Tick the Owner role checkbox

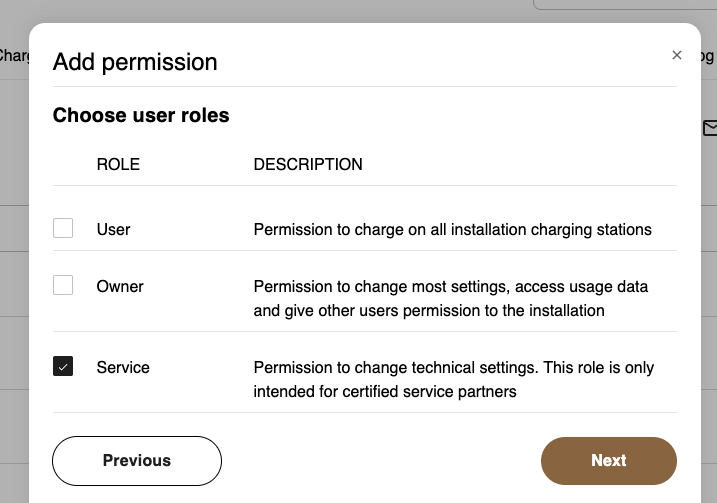(63, 286)
